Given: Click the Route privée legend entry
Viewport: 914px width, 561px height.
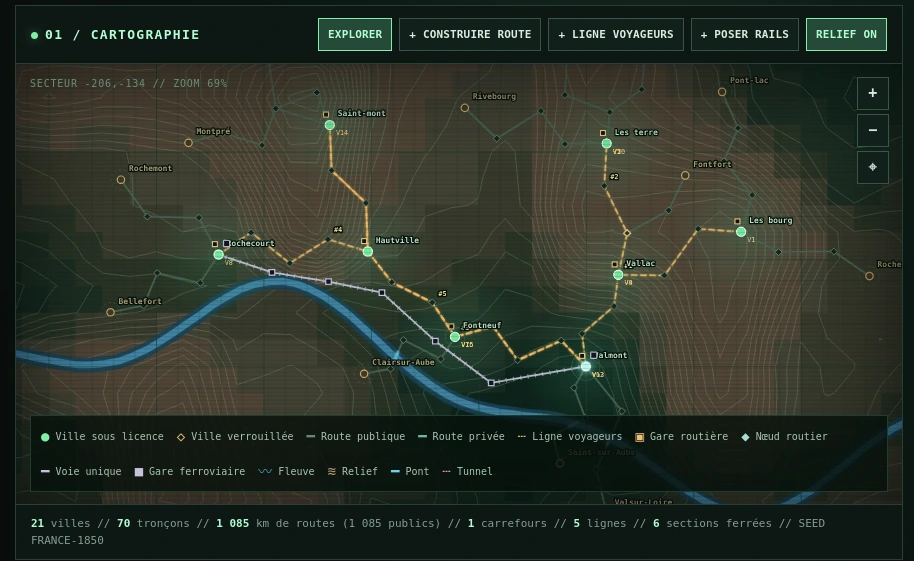Looking at the screenshot, I should (x=461, y=436).
